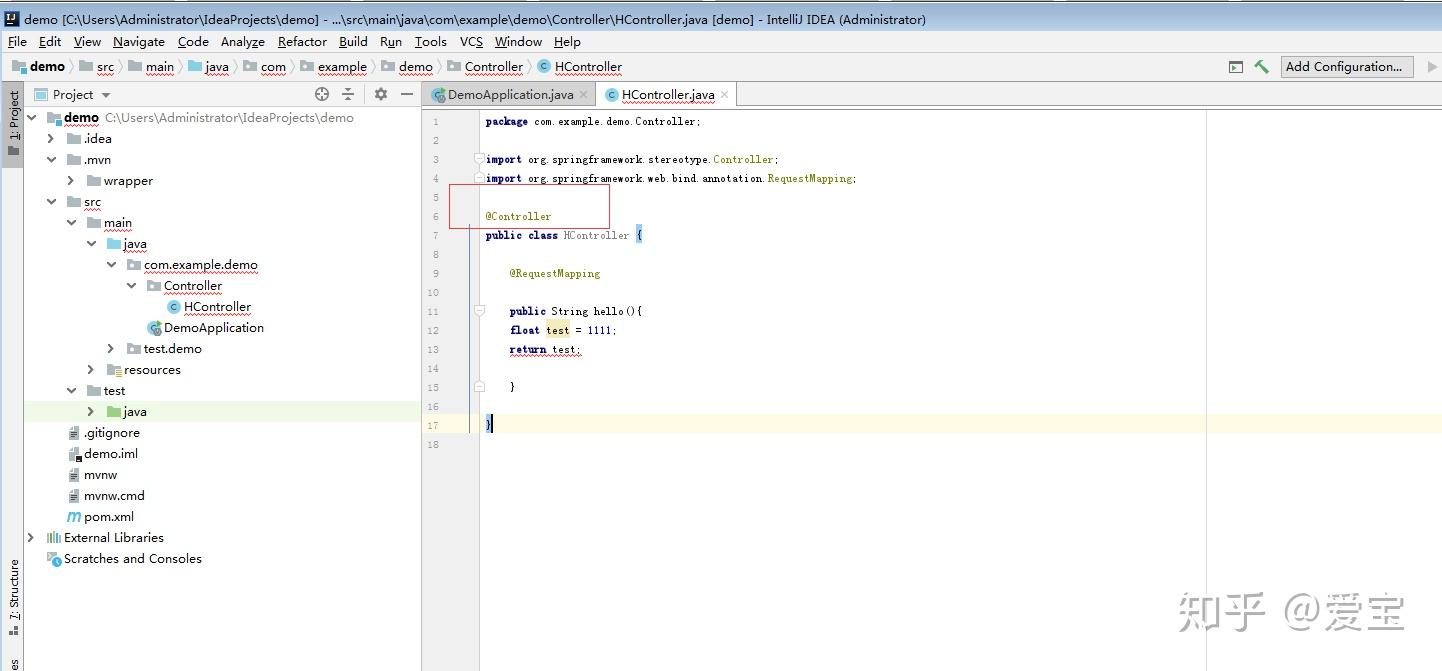Click class name HController on line 7

tap(596, 236)
